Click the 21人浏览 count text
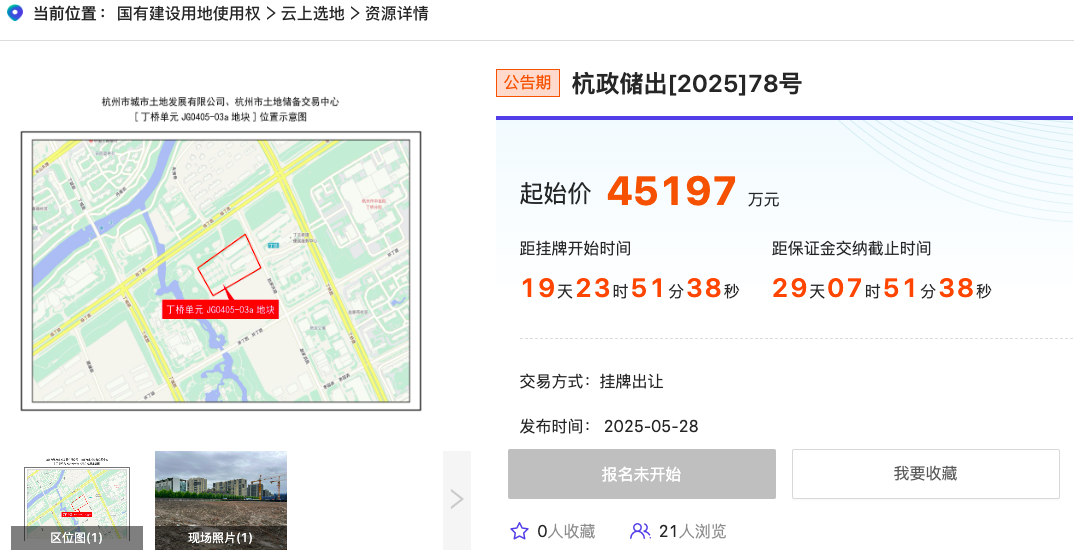 692,532
